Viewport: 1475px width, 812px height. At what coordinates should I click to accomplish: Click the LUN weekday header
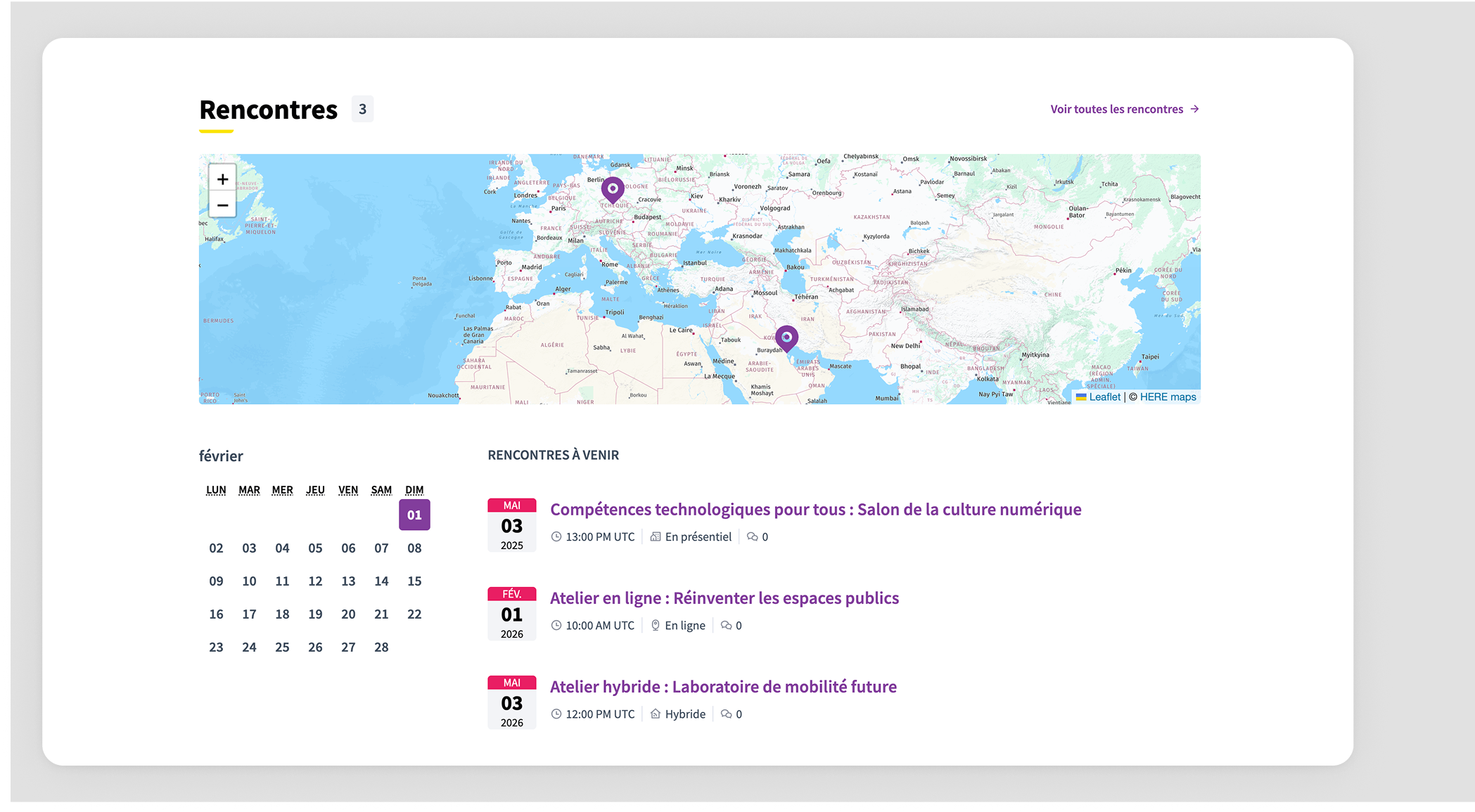pyautogui.click(x=216, y=490)
